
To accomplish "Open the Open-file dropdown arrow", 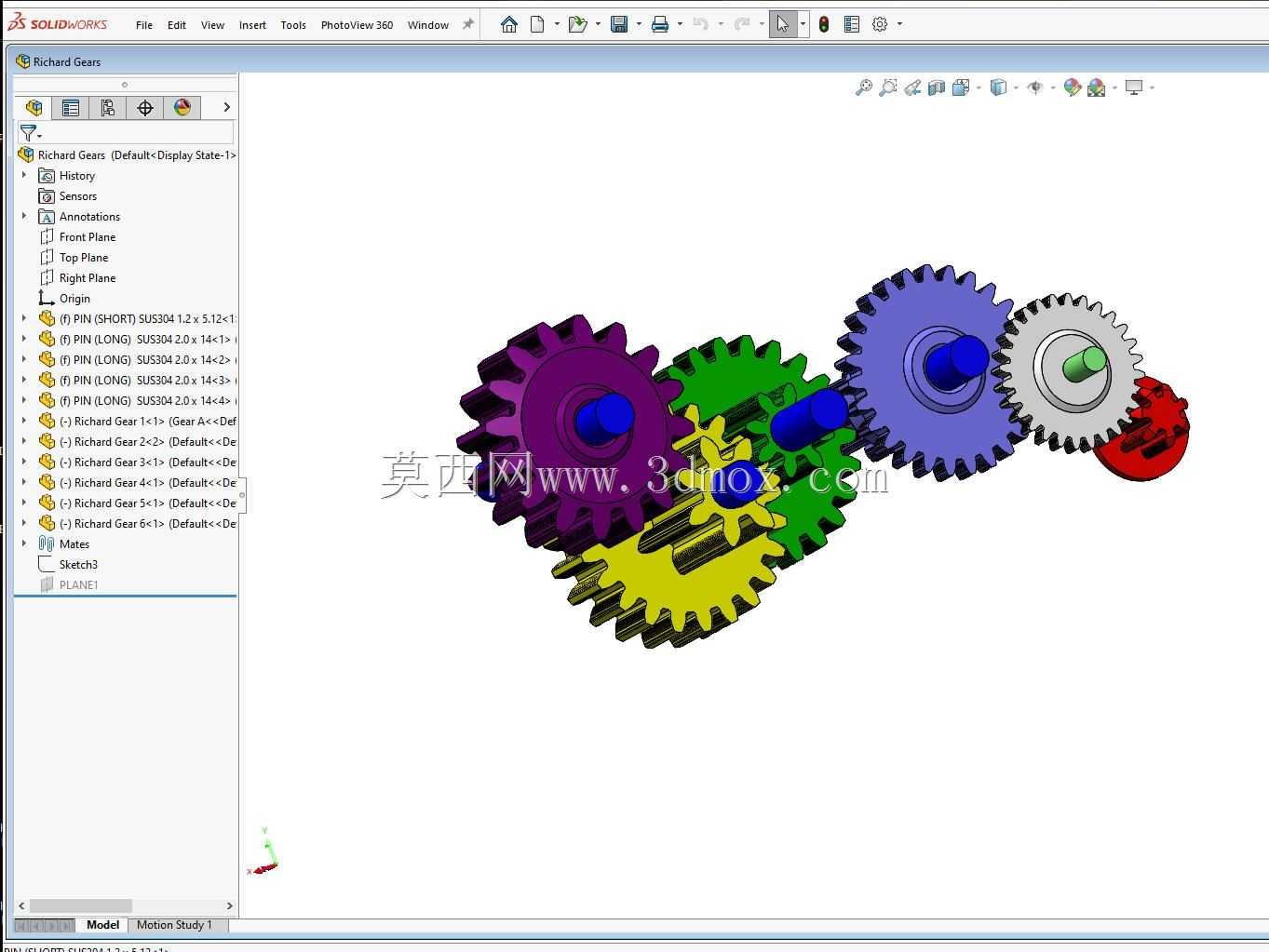I will 598,24.
